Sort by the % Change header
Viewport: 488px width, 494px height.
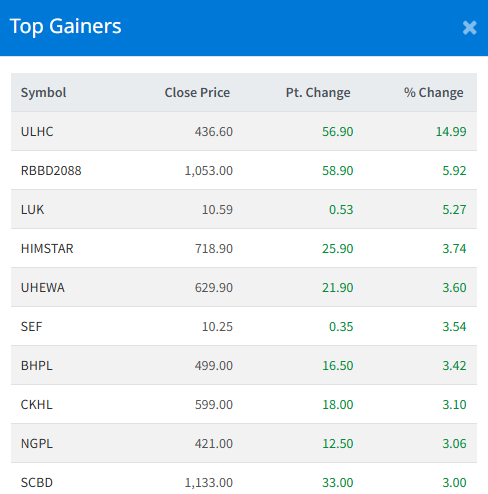(x=434, y=92)
